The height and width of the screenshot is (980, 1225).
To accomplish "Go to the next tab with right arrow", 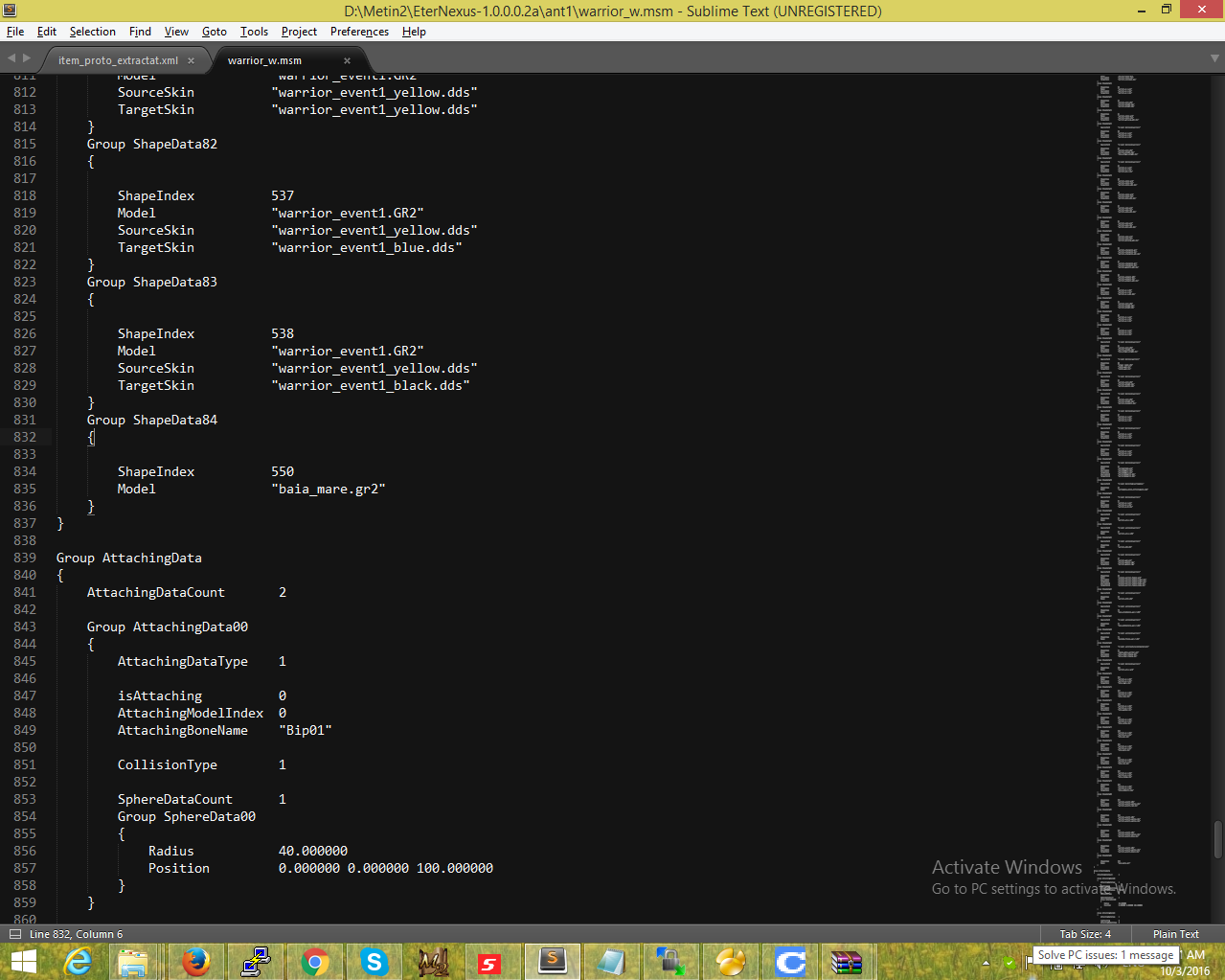I will tap(27, 59).
